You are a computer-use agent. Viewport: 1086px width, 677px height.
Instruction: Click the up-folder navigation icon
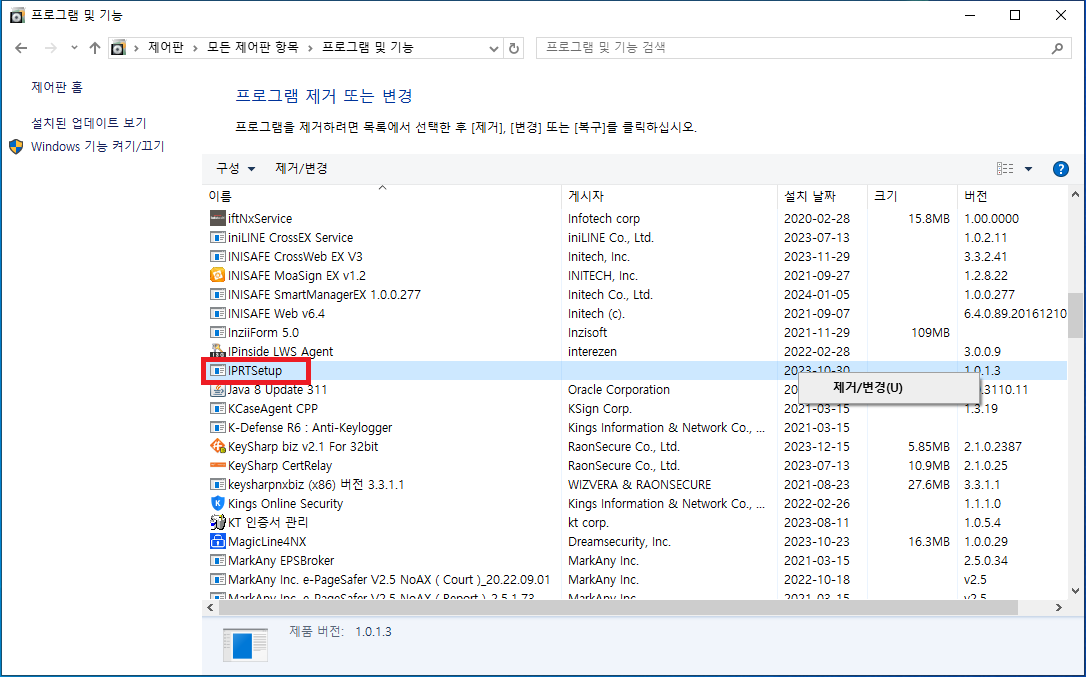pyautogui.click(x=94, y=47)
